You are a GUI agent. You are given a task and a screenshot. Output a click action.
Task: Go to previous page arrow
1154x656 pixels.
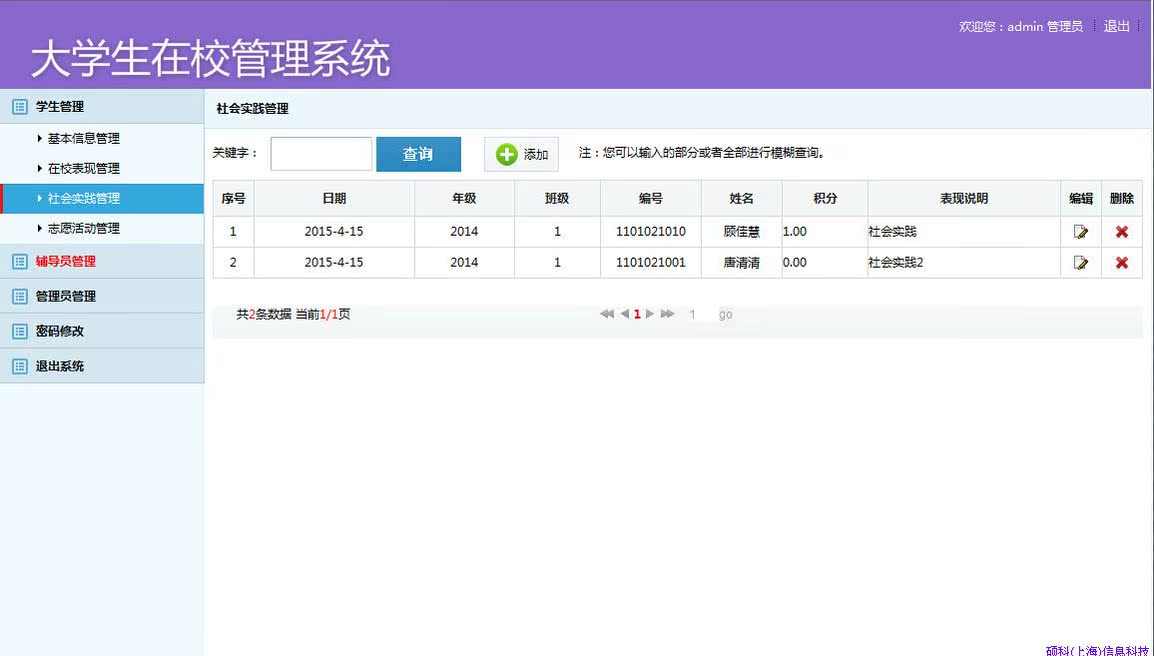click(x=624, y=314)
